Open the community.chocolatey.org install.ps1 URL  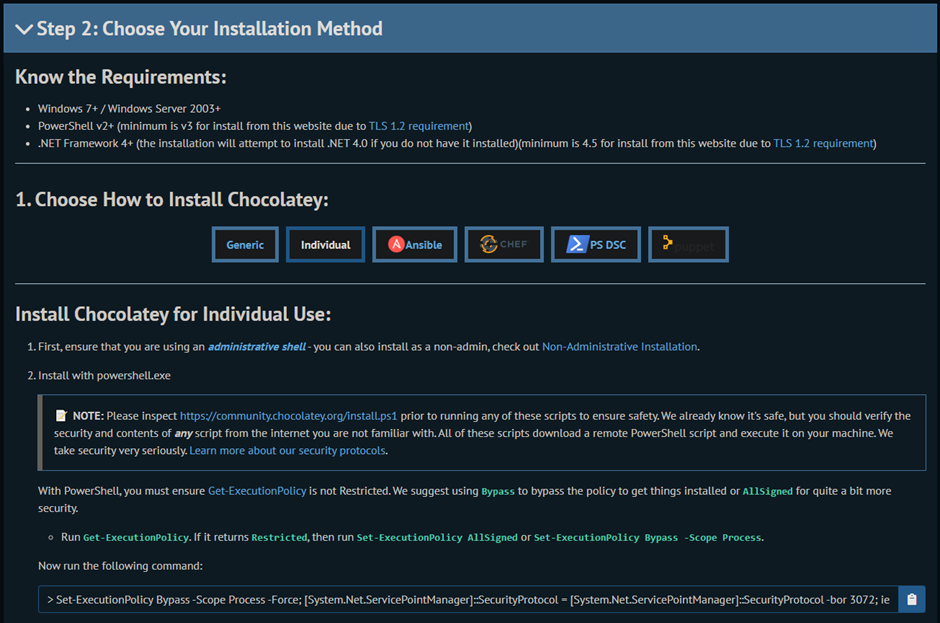[x=288, y=416]
